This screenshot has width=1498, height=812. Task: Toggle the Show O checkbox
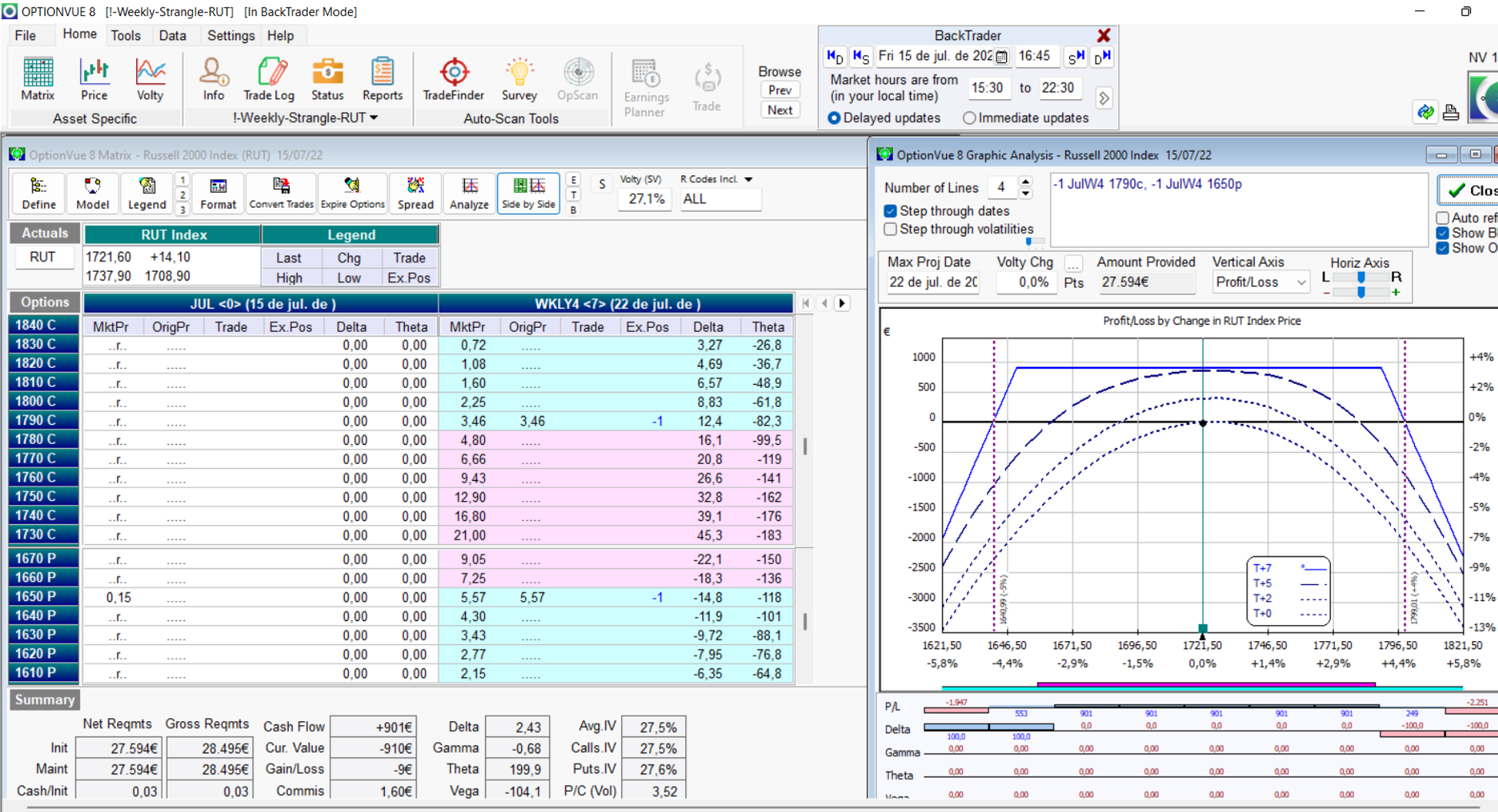tap(1443, 248)
